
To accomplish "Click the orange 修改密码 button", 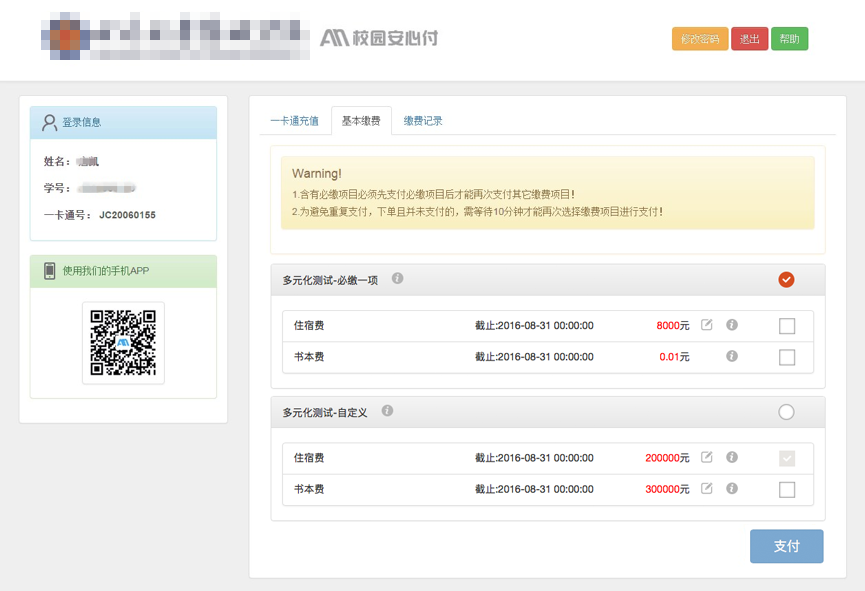I will (x=700, y=39).
